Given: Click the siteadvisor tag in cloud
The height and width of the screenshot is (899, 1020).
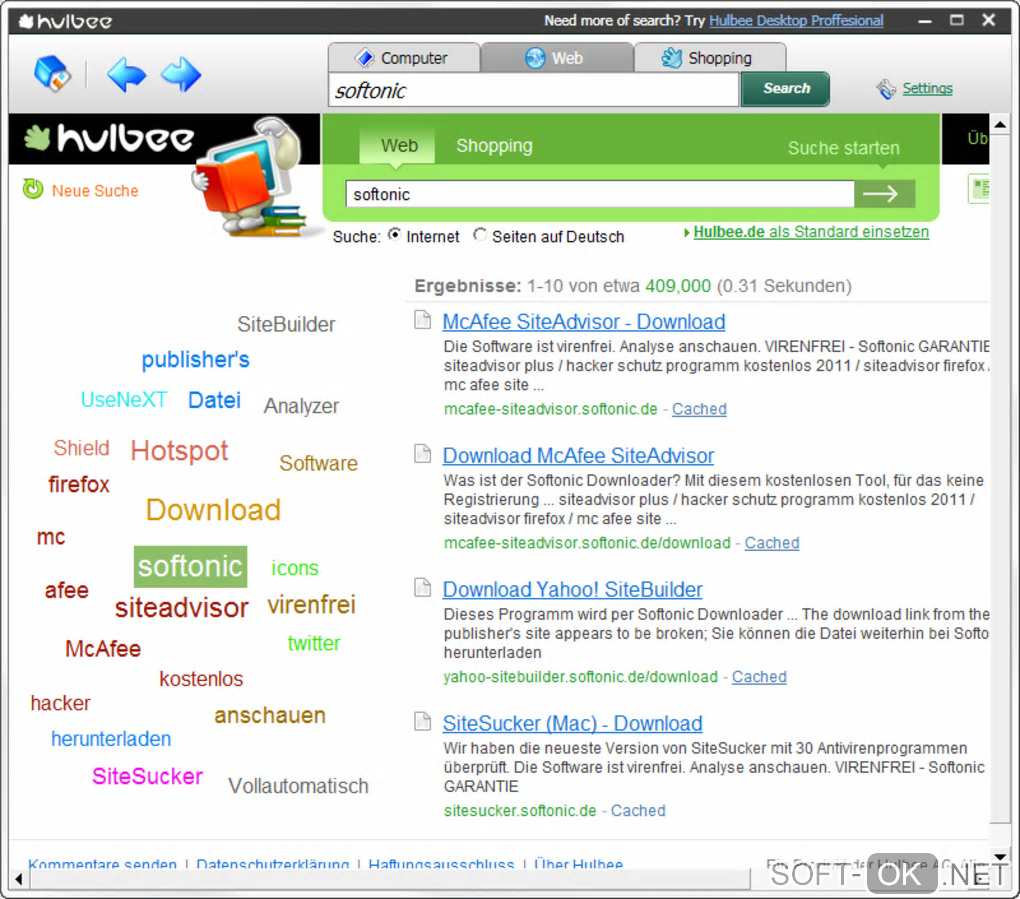Looking at the screenshot, I should [181, 608].
